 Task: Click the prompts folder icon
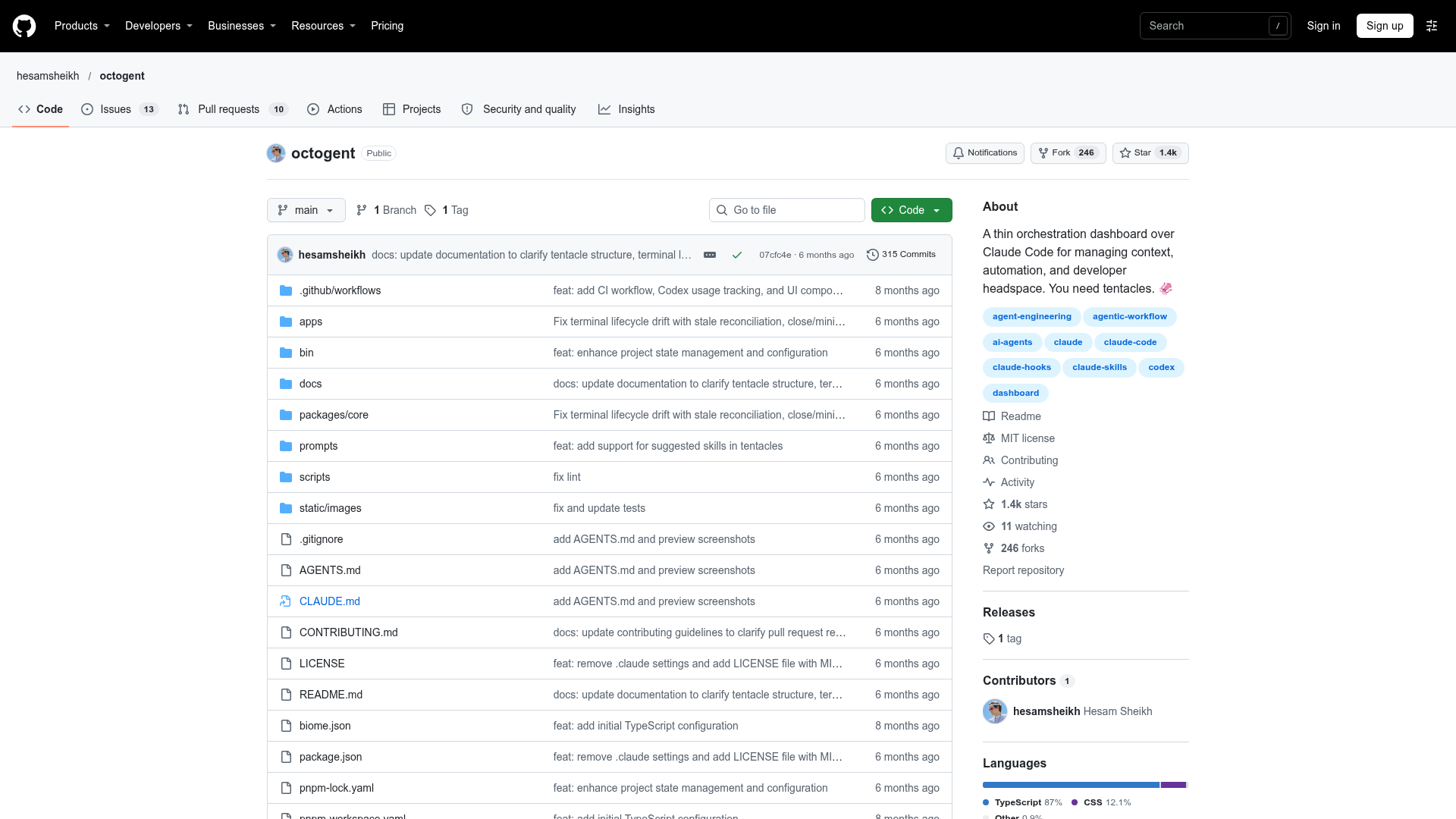tap(286, 446)
